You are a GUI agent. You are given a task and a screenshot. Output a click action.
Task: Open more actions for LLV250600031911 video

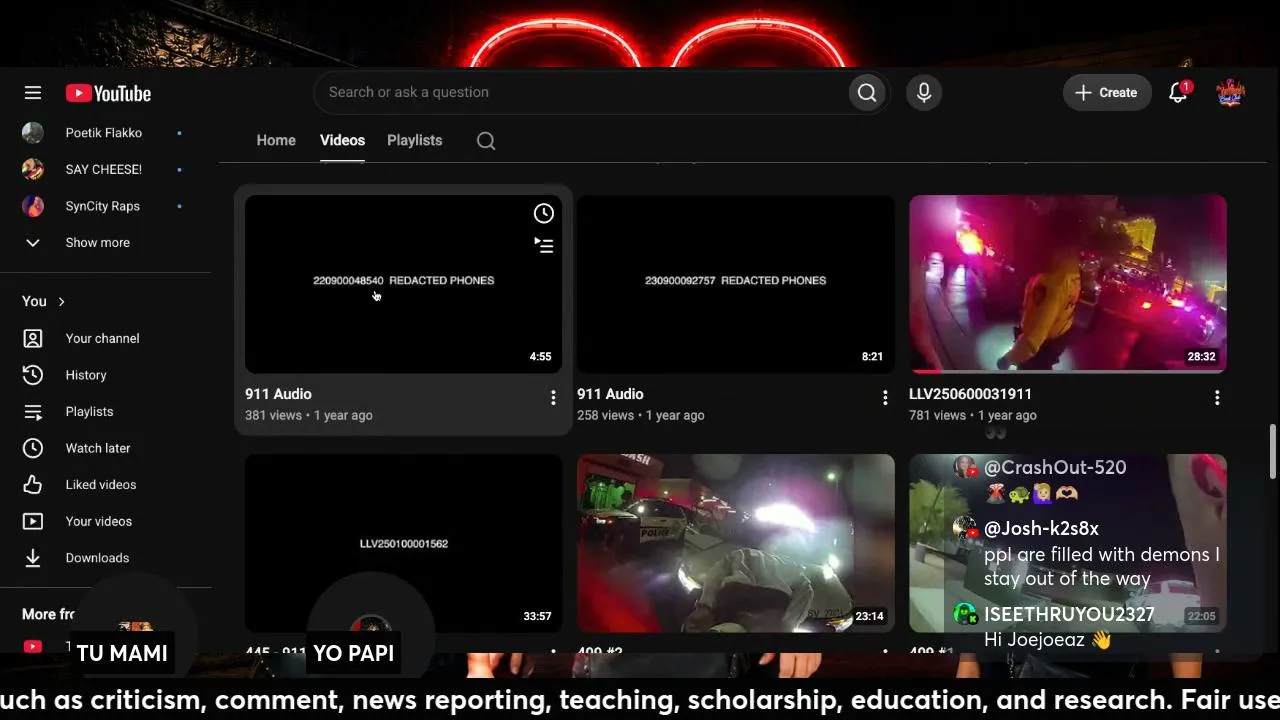[x=1217, y=398]
